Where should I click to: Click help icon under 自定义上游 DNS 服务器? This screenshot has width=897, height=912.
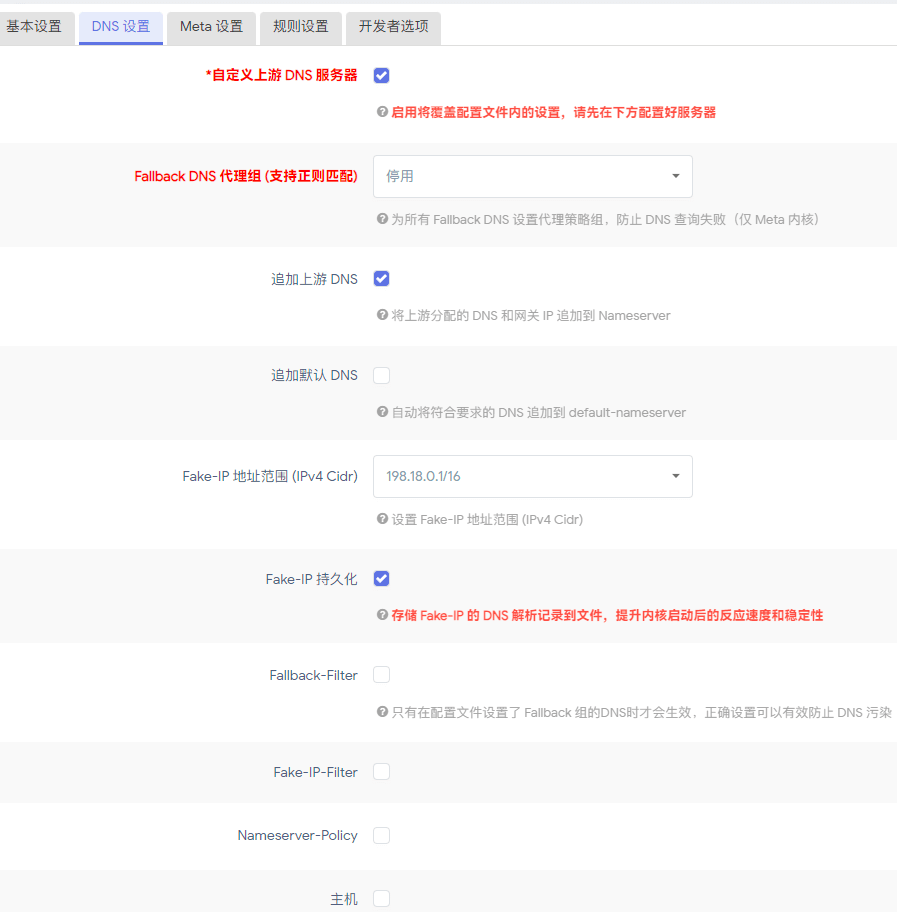tap(382, 113)
